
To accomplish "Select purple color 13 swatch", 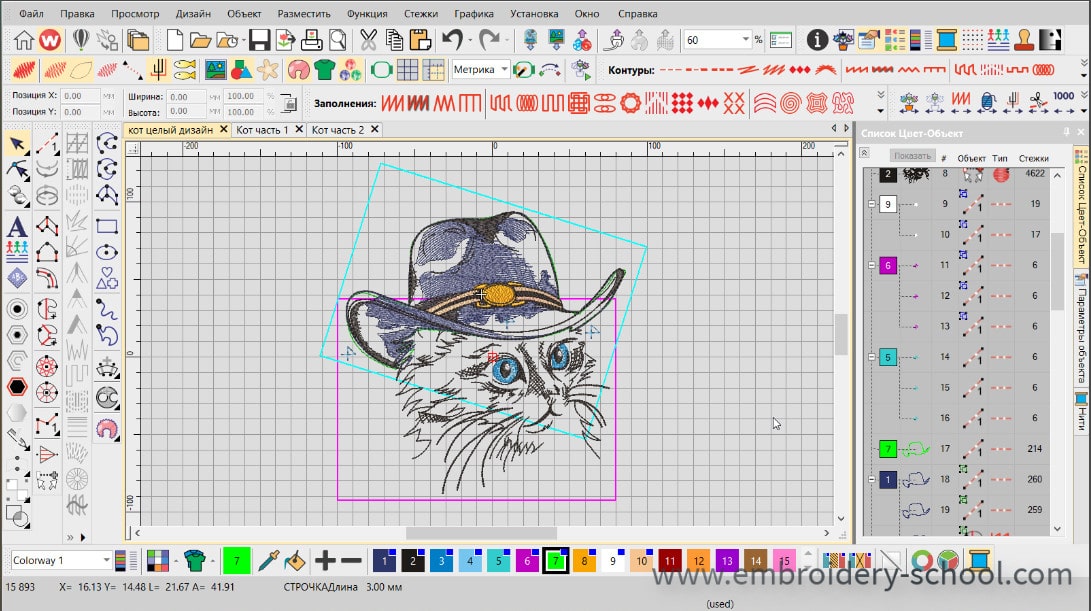I will click(x=726, y=560).
